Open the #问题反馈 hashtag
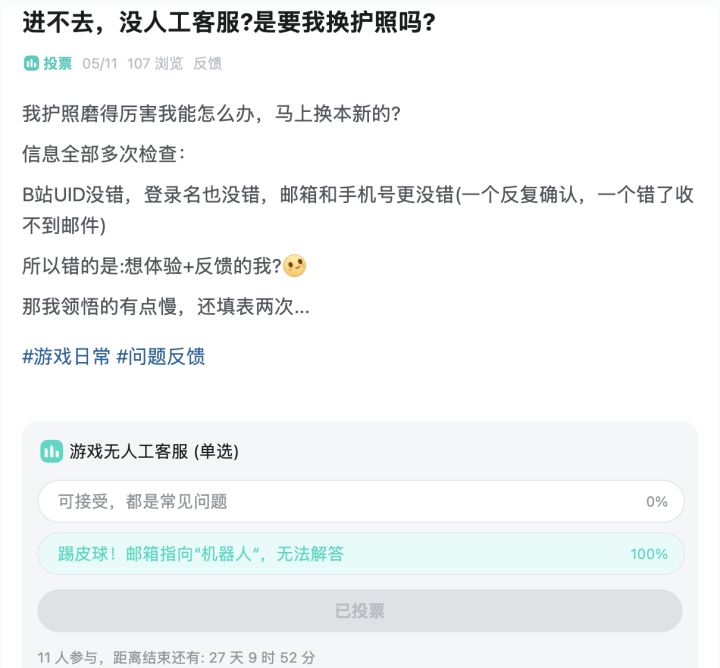Viewport: 720px width, 668px height. tap(161, 356)
